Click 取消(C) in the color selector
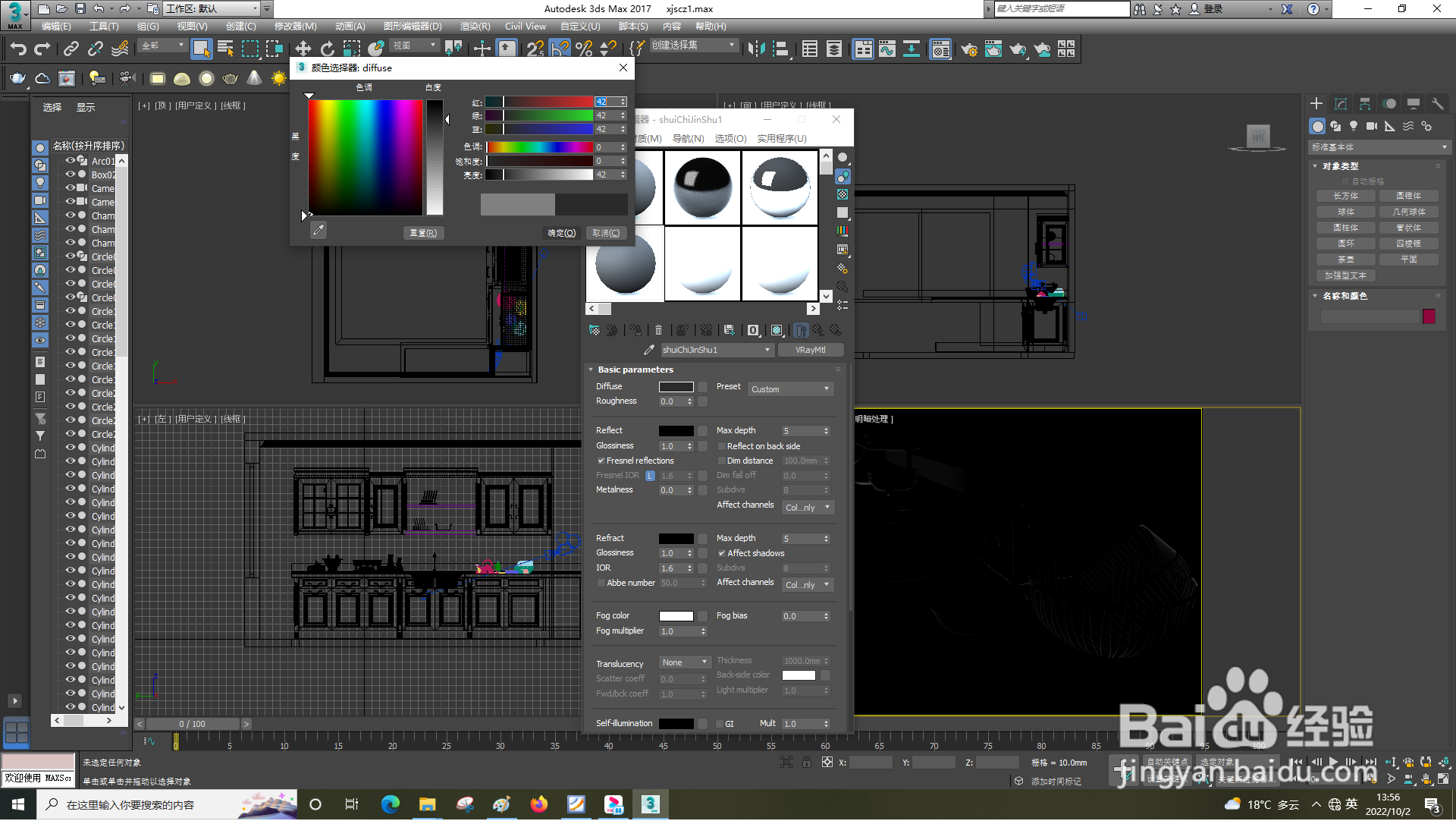The image size is (1456, 821). click(606, 233)
